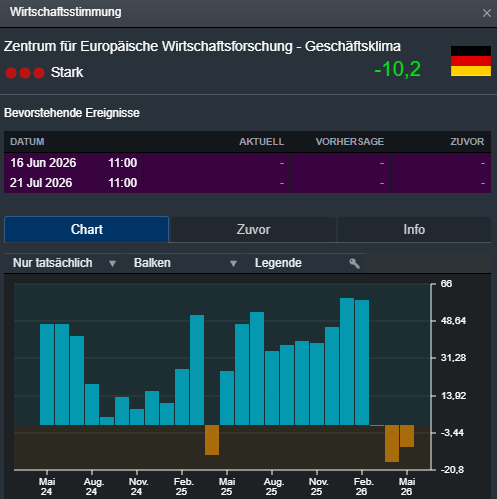The height and width of the screenshot is (499, 497).
Task: Expand the Balken chart type dropdown
Action: 185,263
